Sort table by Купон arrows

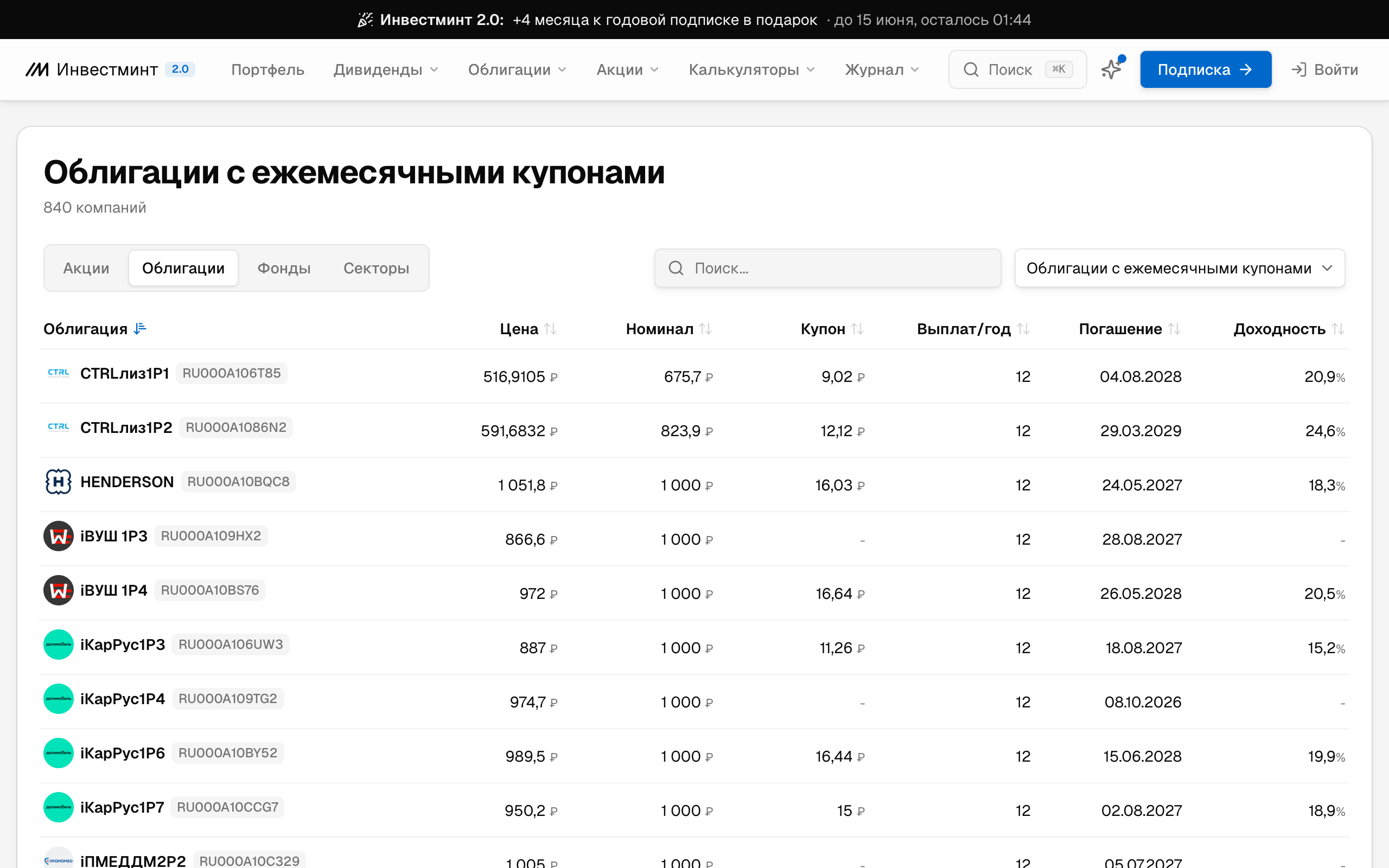coord(857,329)
